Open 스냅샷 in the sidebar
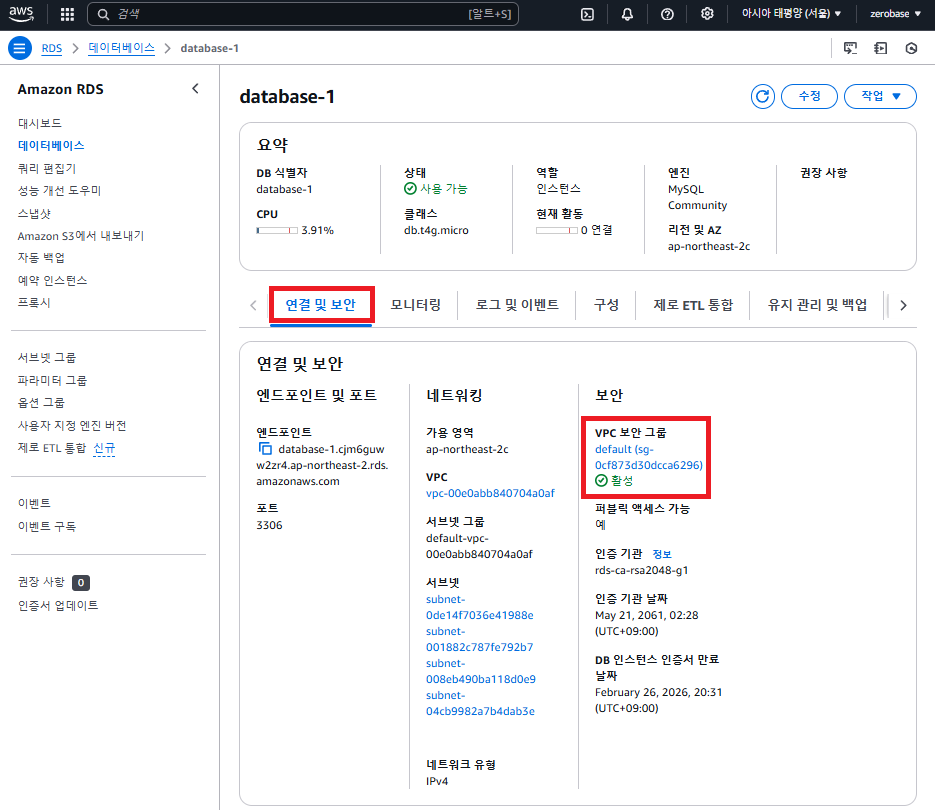Image resolution: width=935 pixels, height=810 pixels. [35, 213]
